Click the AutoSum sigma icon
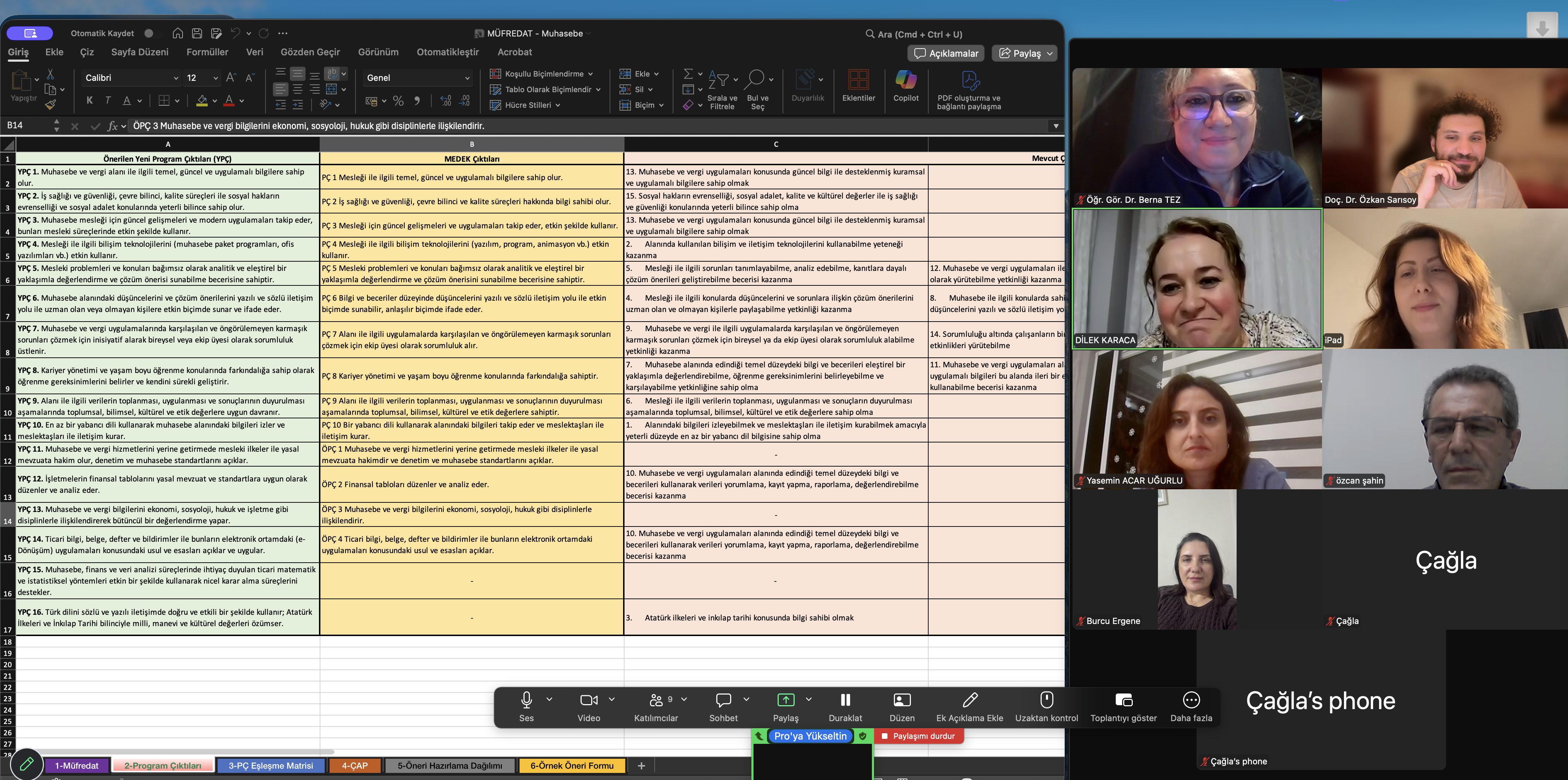The image size is (1568, 780). pos(688,74)
